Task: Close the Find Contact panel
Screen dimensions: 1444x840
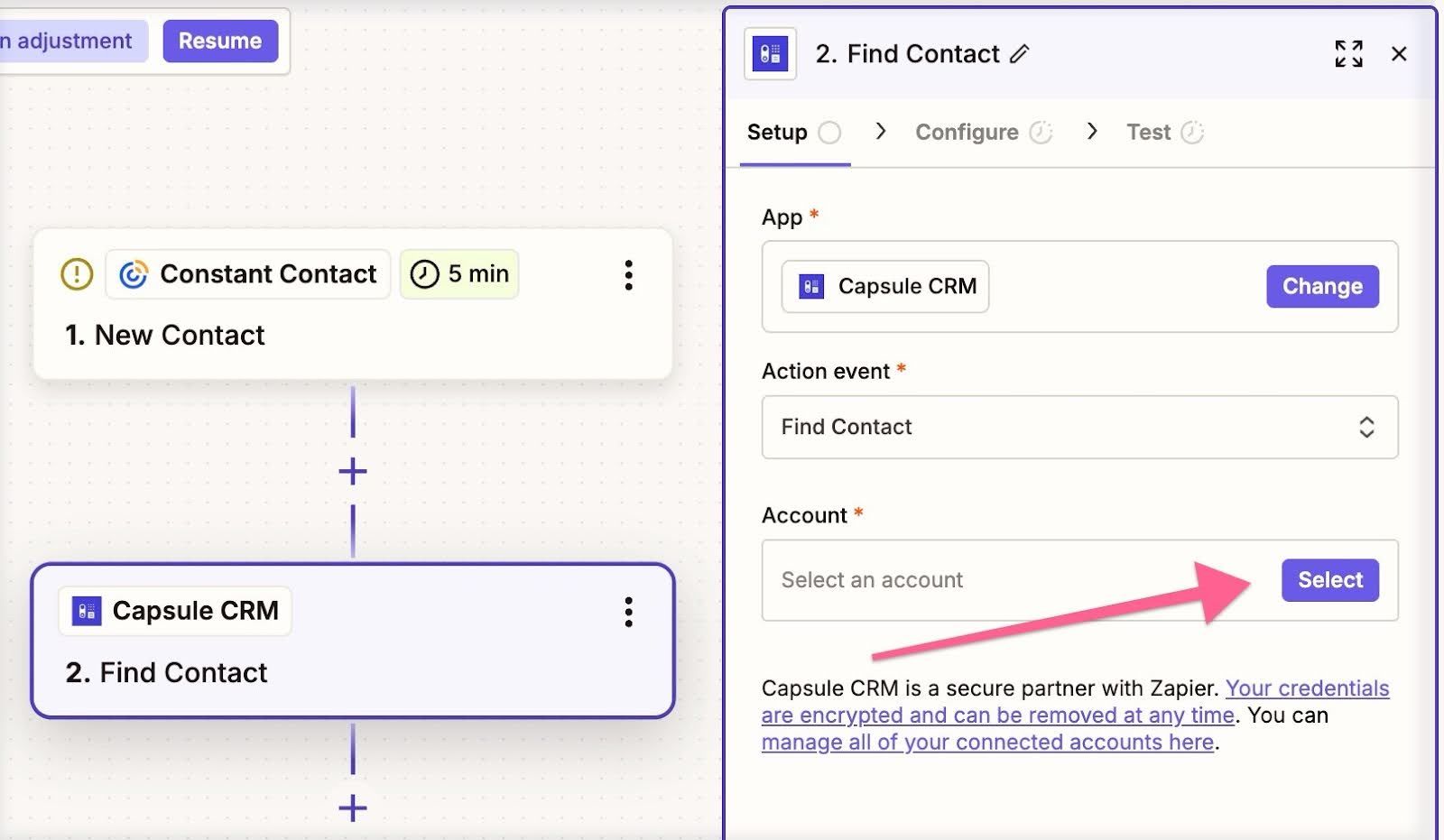Action: (x=1399, y=54)
